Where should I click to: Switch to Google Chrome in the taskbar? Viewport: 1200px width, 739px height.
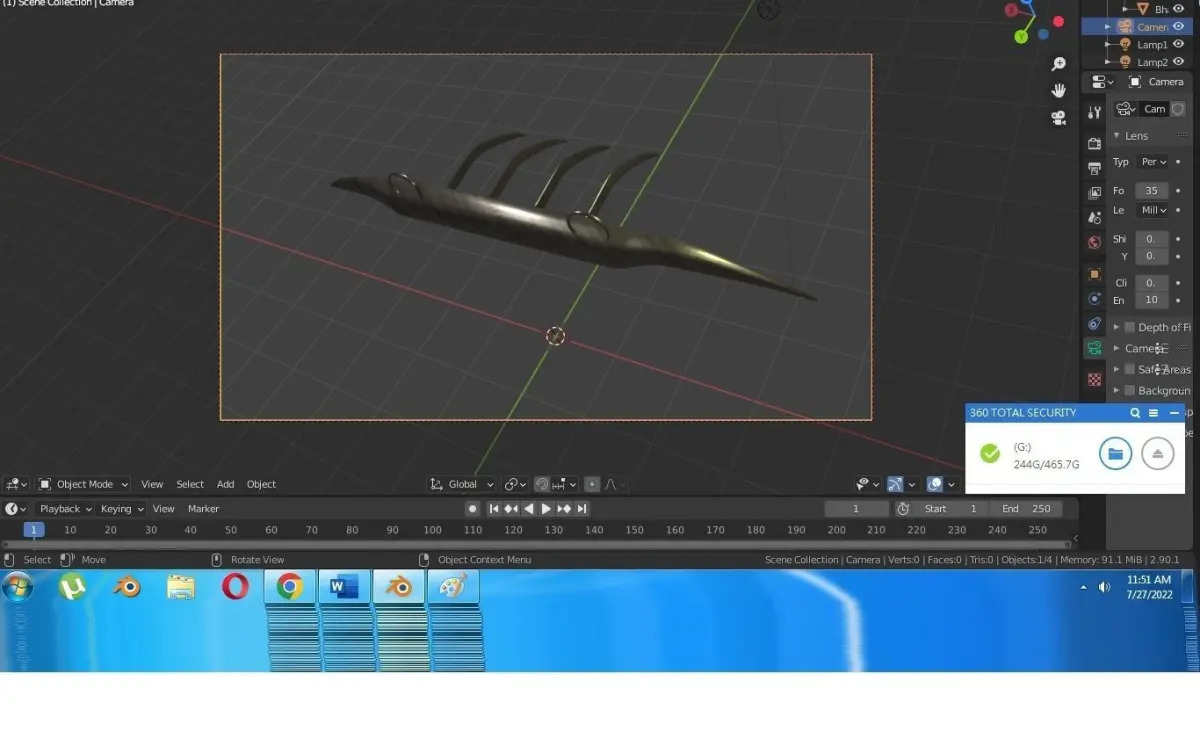[290, 588]
